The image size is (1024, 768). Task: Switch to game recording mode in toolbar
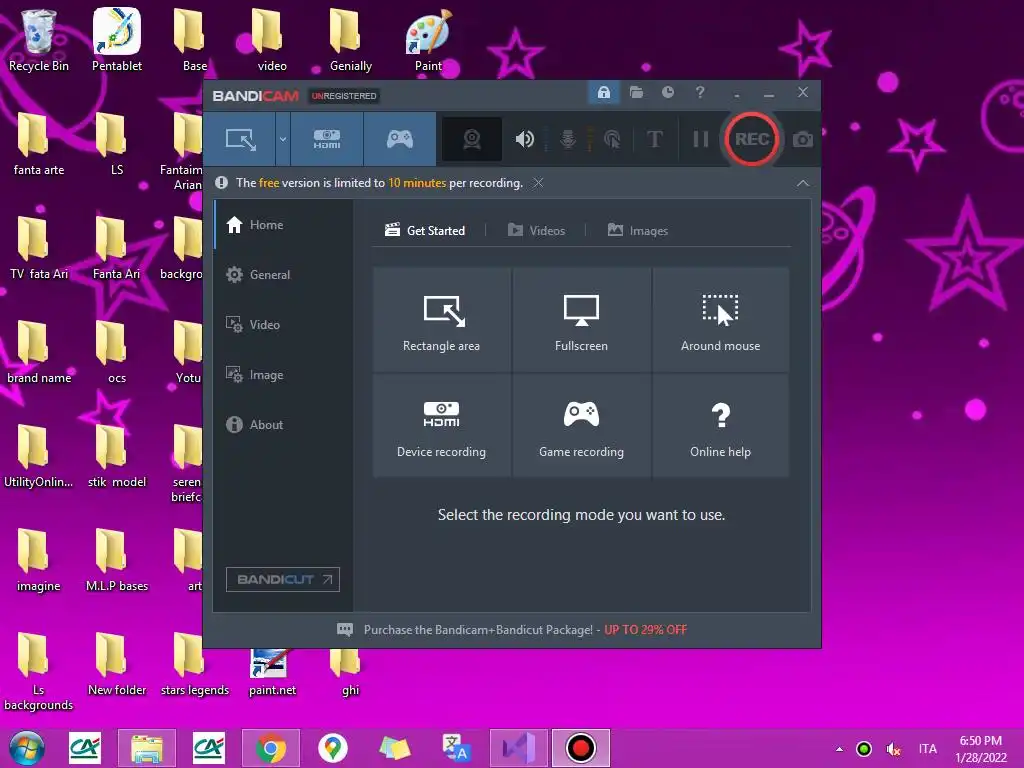(400, 139)
